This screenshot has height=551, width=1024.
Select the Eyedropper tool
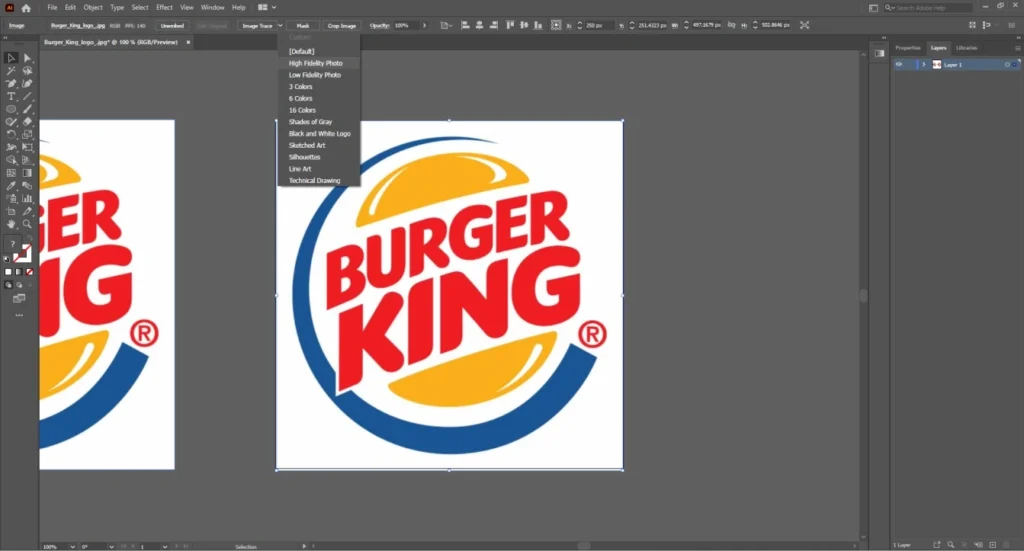(x=11, y=185)
